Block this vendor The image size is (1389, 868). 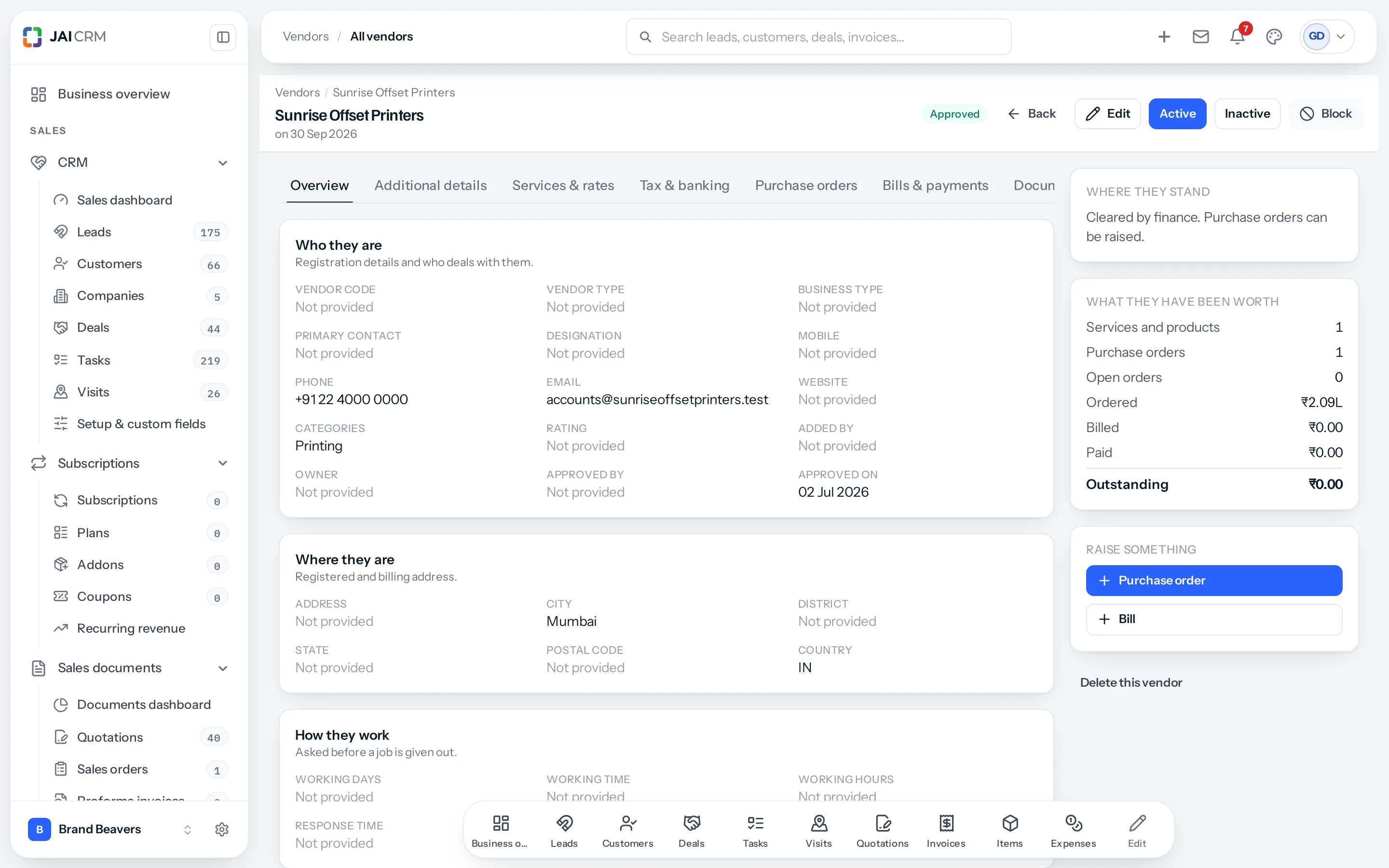point(1326,114)
